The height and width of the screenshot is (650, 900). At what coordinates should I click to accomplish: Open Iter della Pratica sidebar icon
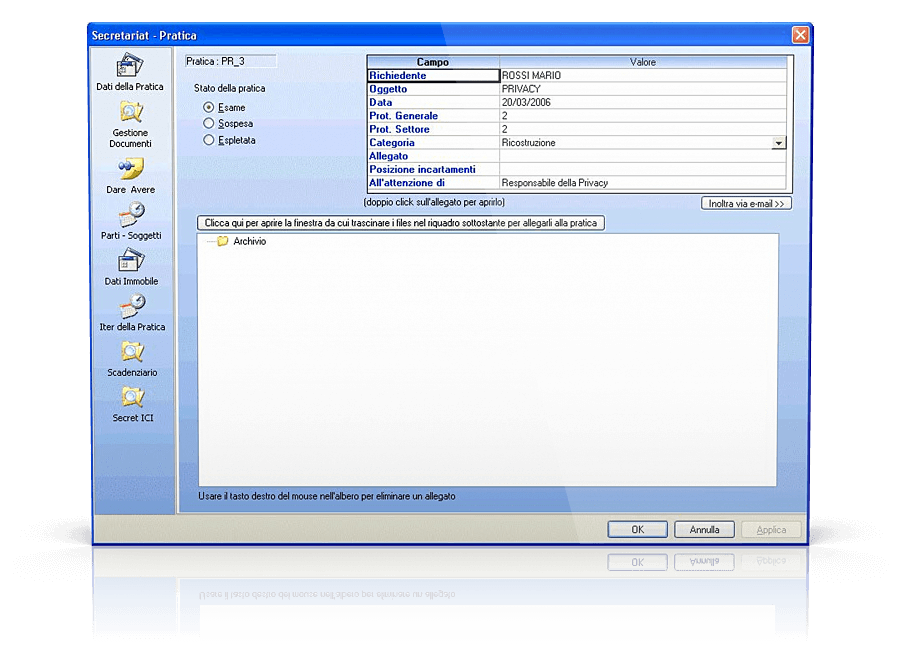(132, 305)
